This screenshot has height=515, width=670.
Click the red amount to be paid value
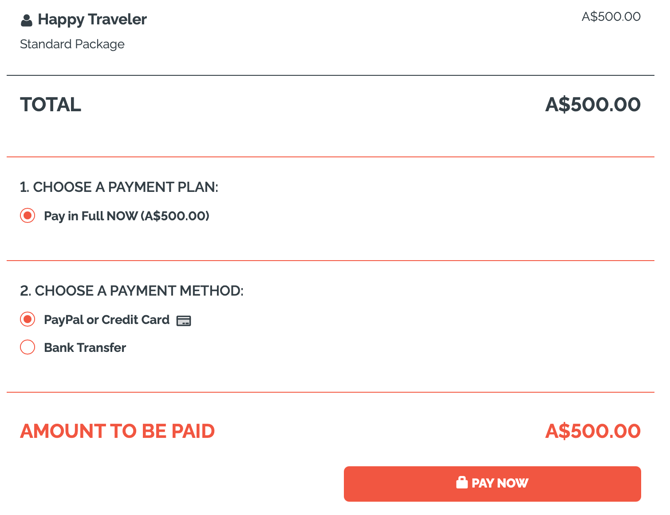coord(592,432)
